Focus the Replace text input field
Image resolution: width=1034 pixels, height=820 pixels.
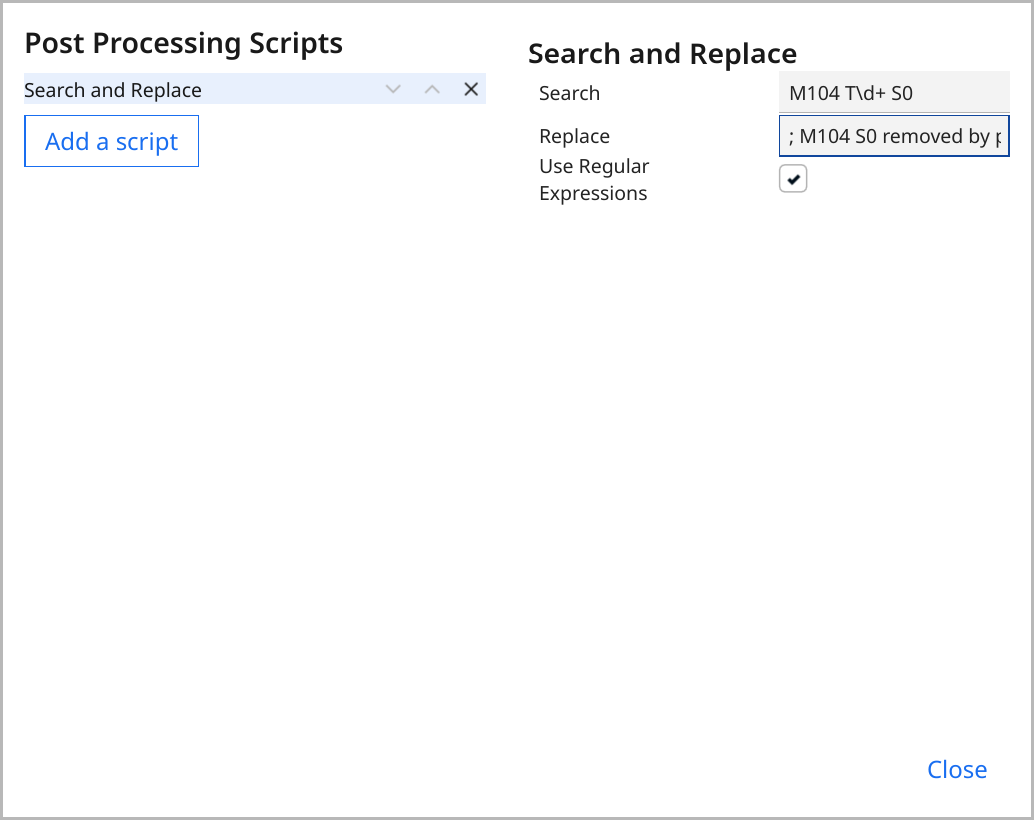894,136
